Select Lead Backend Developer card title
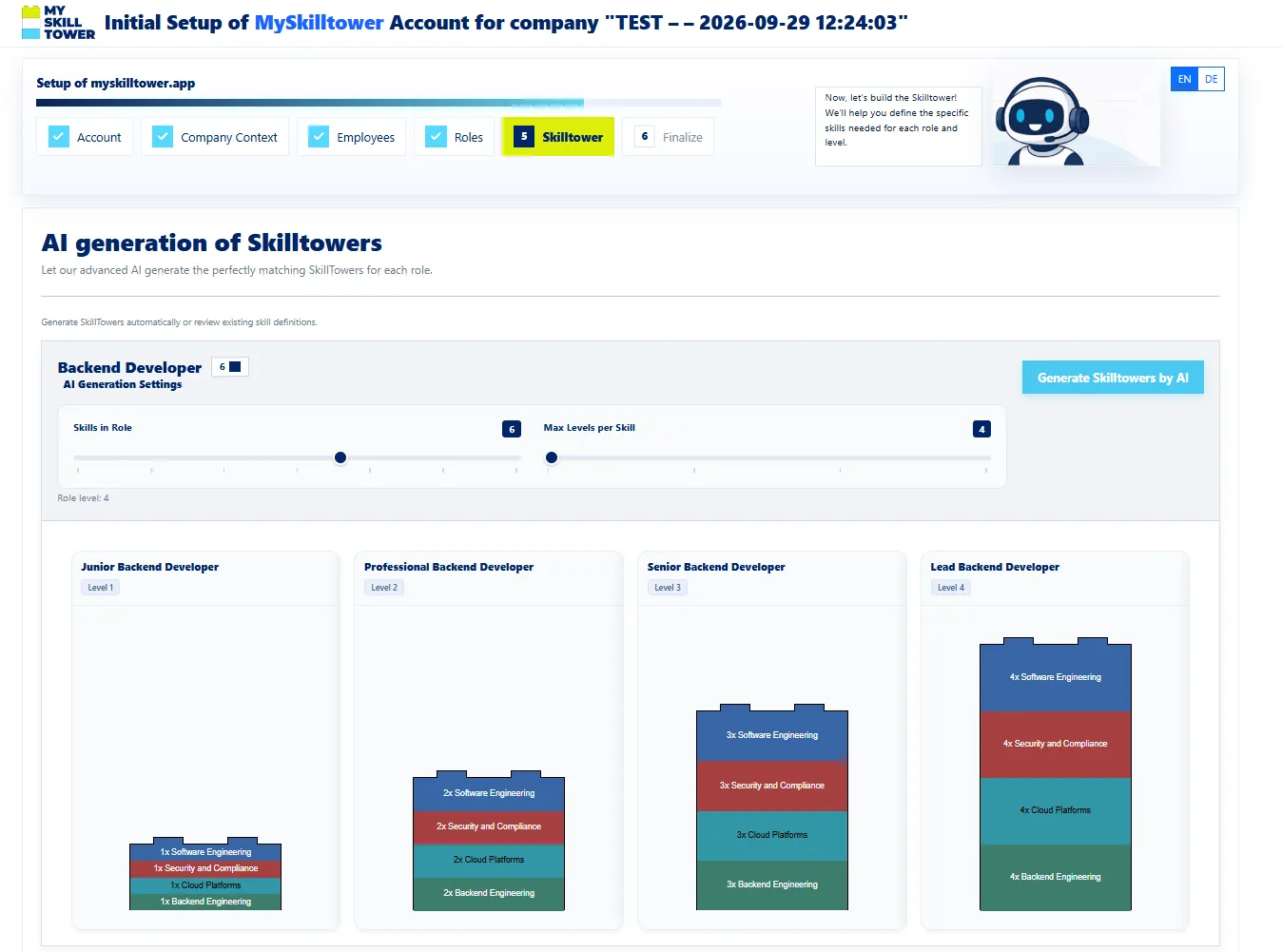The width and height of the screenshot is (1282, 952). 995,567
